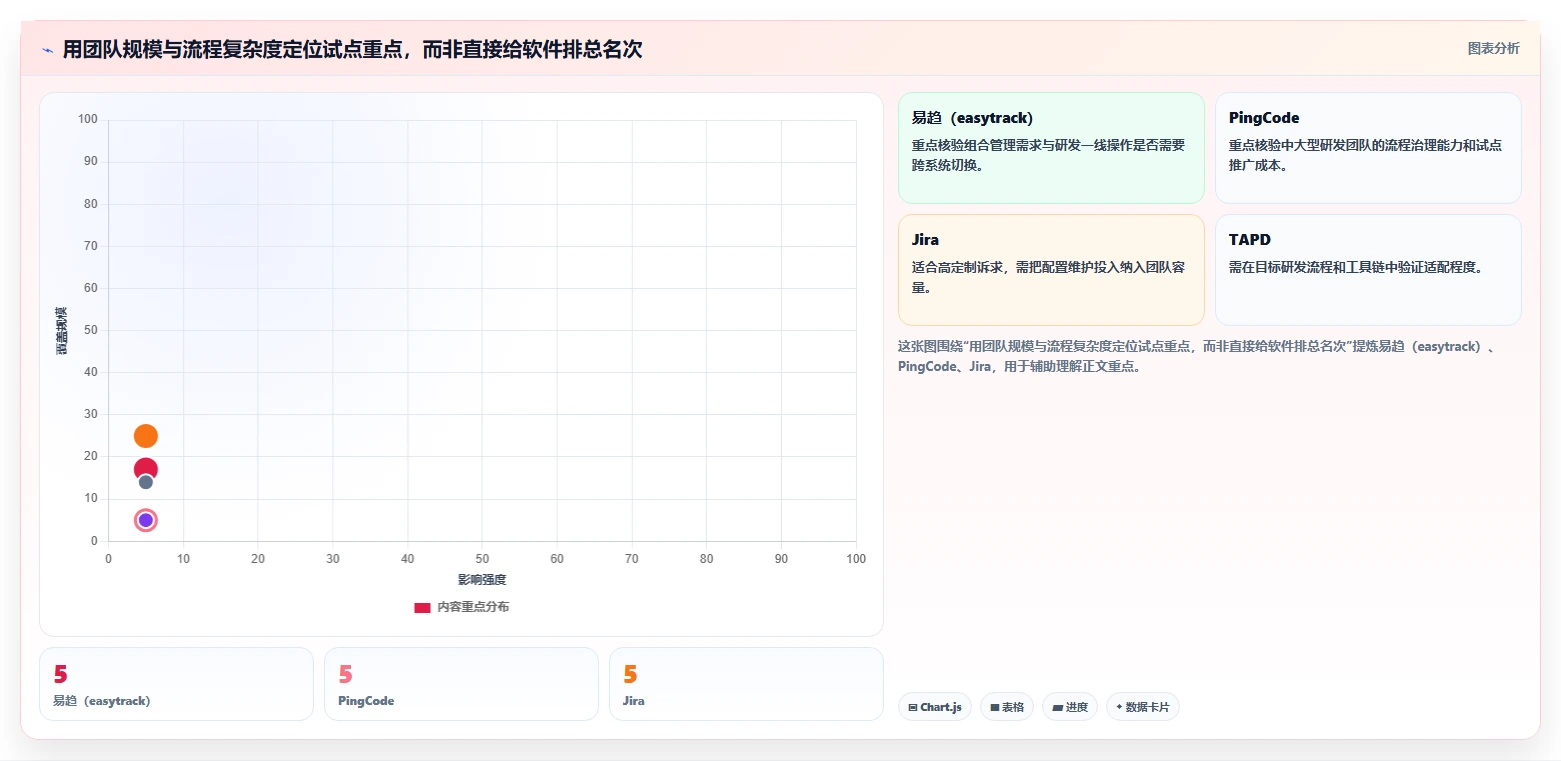The width and height of the screenshot is (1561, 761).
Task: Select the purple bubble with pink ring
Action: click(146, 520)
